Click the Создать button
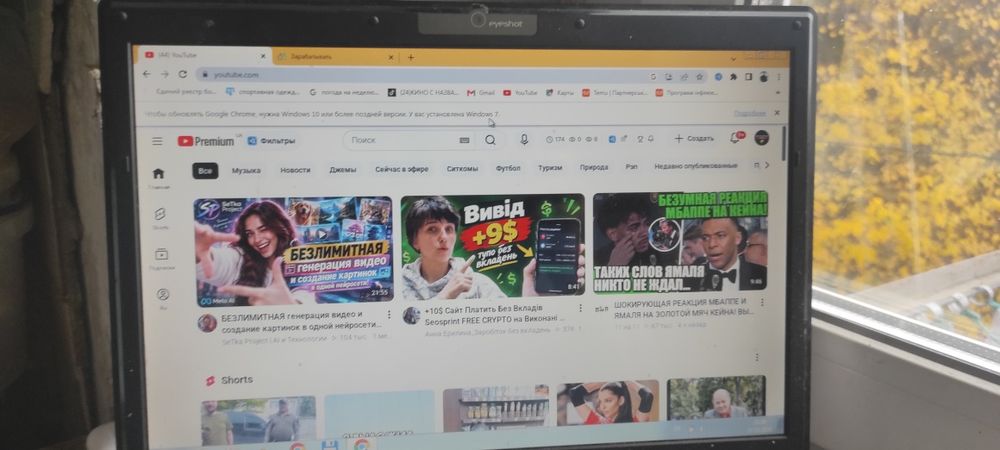 [x=694, y=138]
